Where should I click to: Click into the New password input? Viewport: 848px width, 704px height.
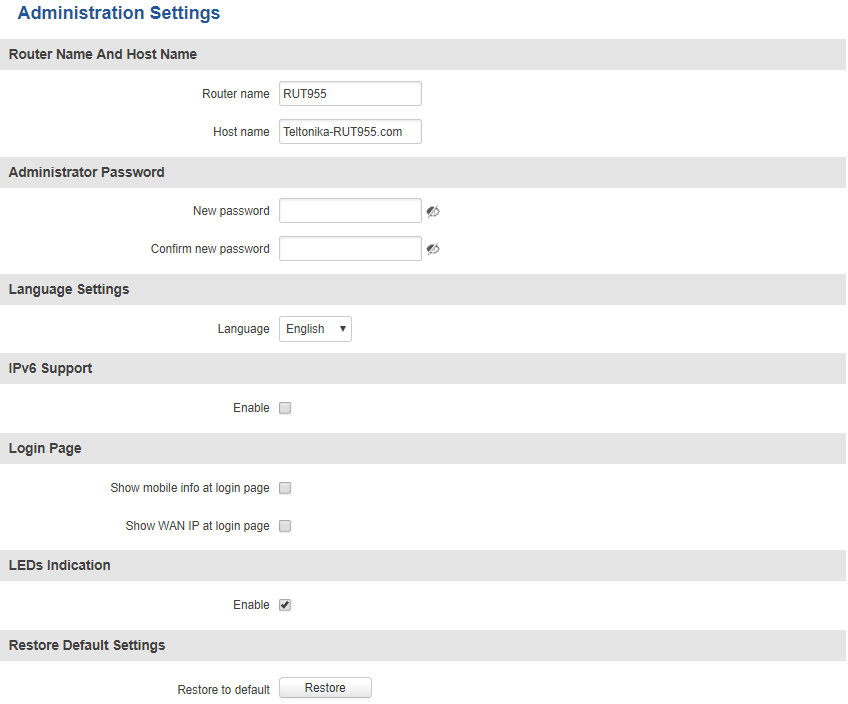(350, 211)
